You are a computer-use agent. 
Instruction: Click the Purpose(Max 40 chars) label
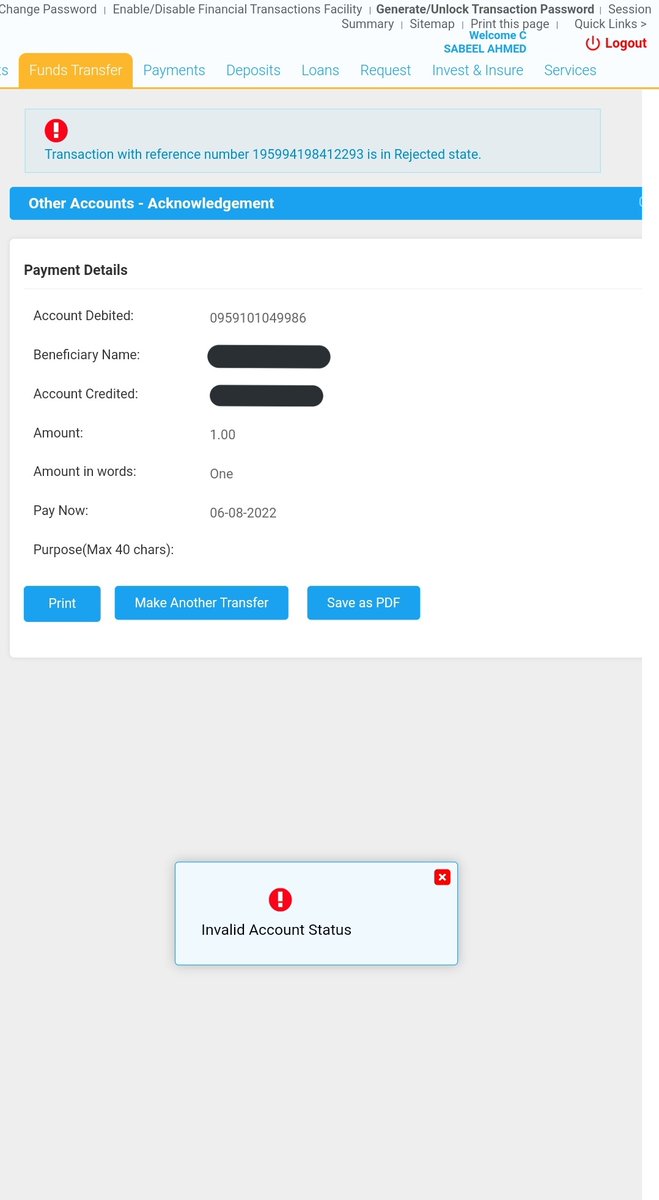coord(104,550)
